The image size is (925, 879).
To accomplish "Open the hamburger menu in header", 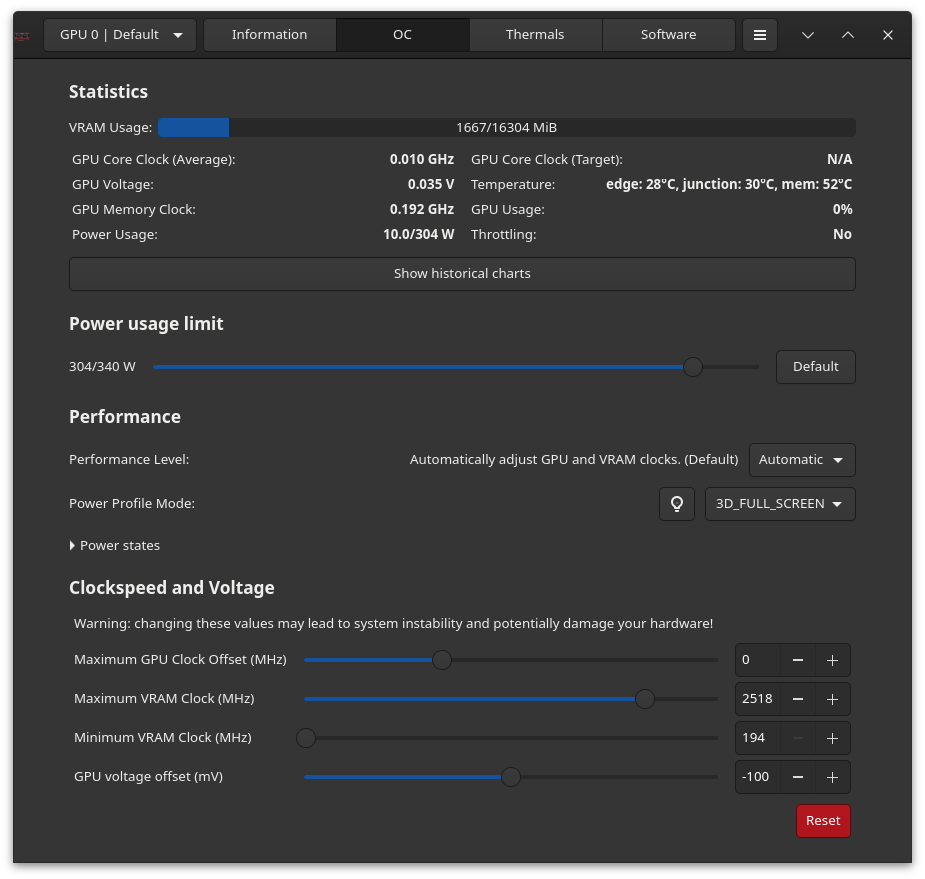I will coord(760,35).
